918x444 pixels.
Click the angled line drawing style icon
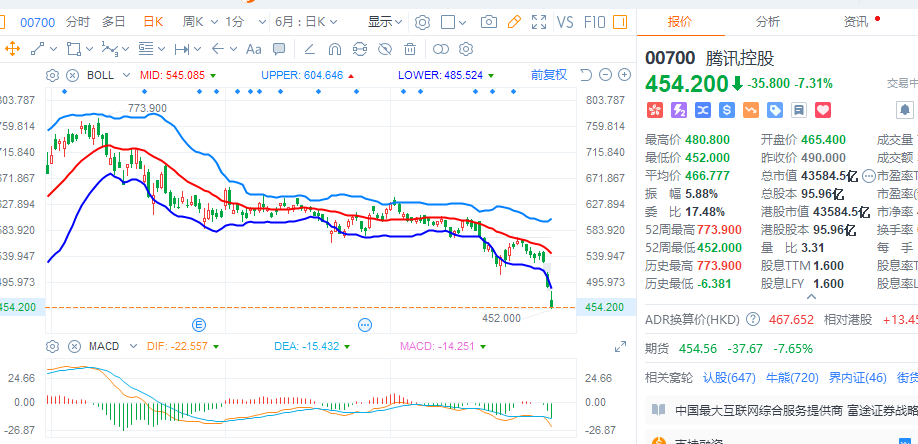[310, 49]
